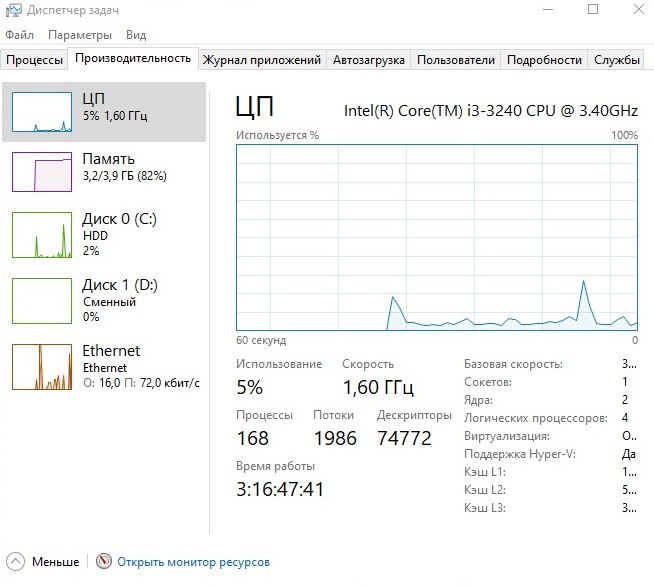Click the Процессы count 168
Viewport: 654px width, 585px height.
253,438
